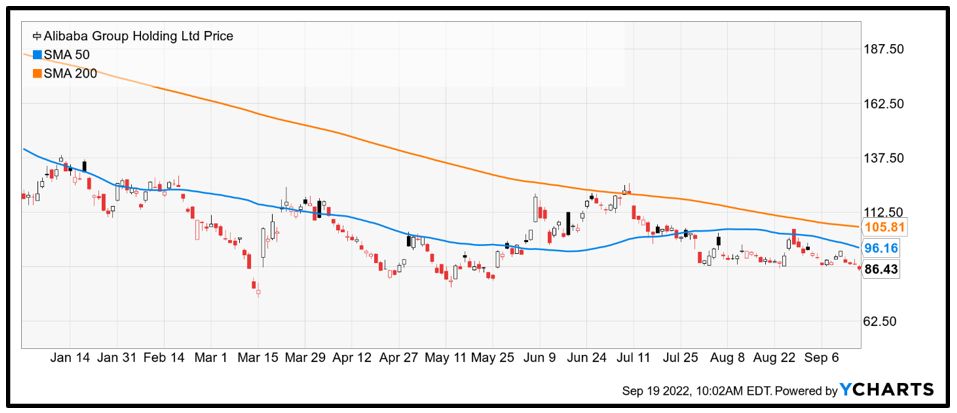Click the Jun 9 date label
The image size is (957, 413).
540,357
